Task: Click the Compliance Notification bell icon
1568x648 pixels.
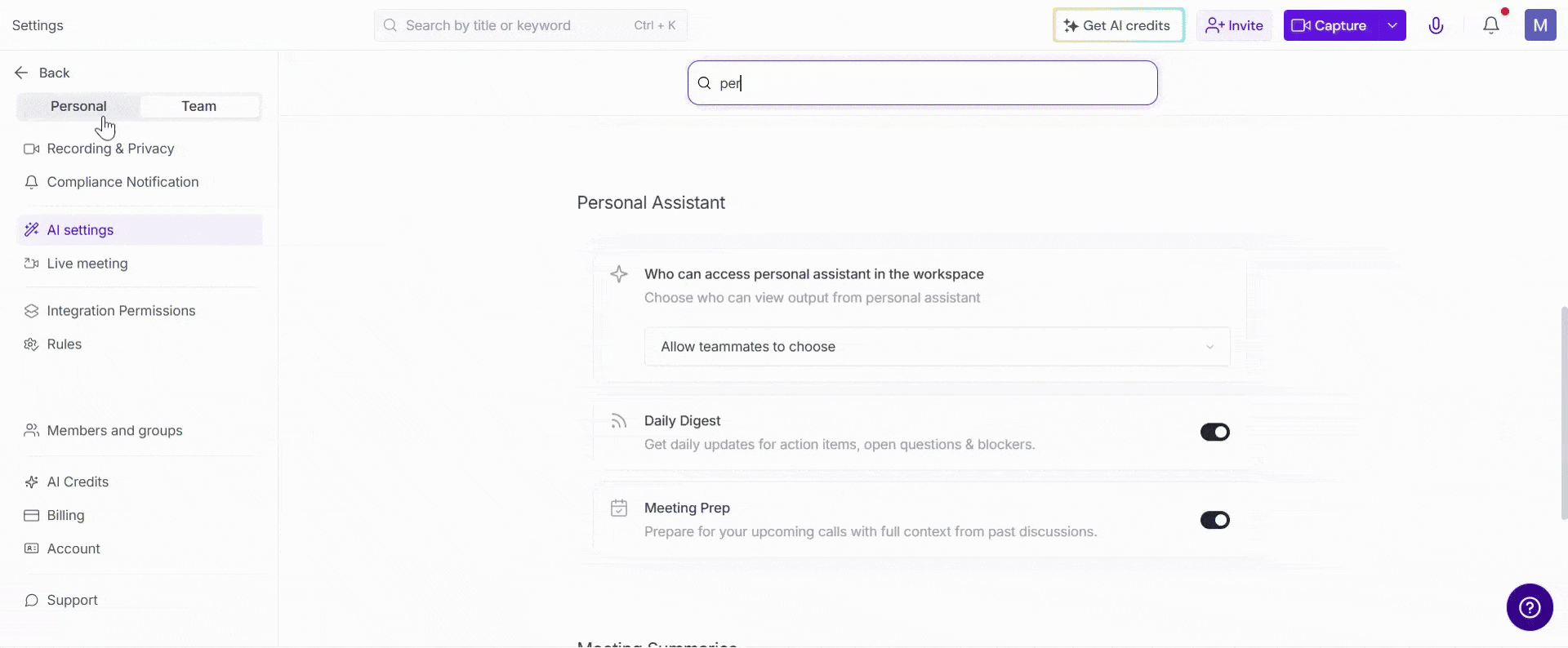Action: [x=31, y=182]
